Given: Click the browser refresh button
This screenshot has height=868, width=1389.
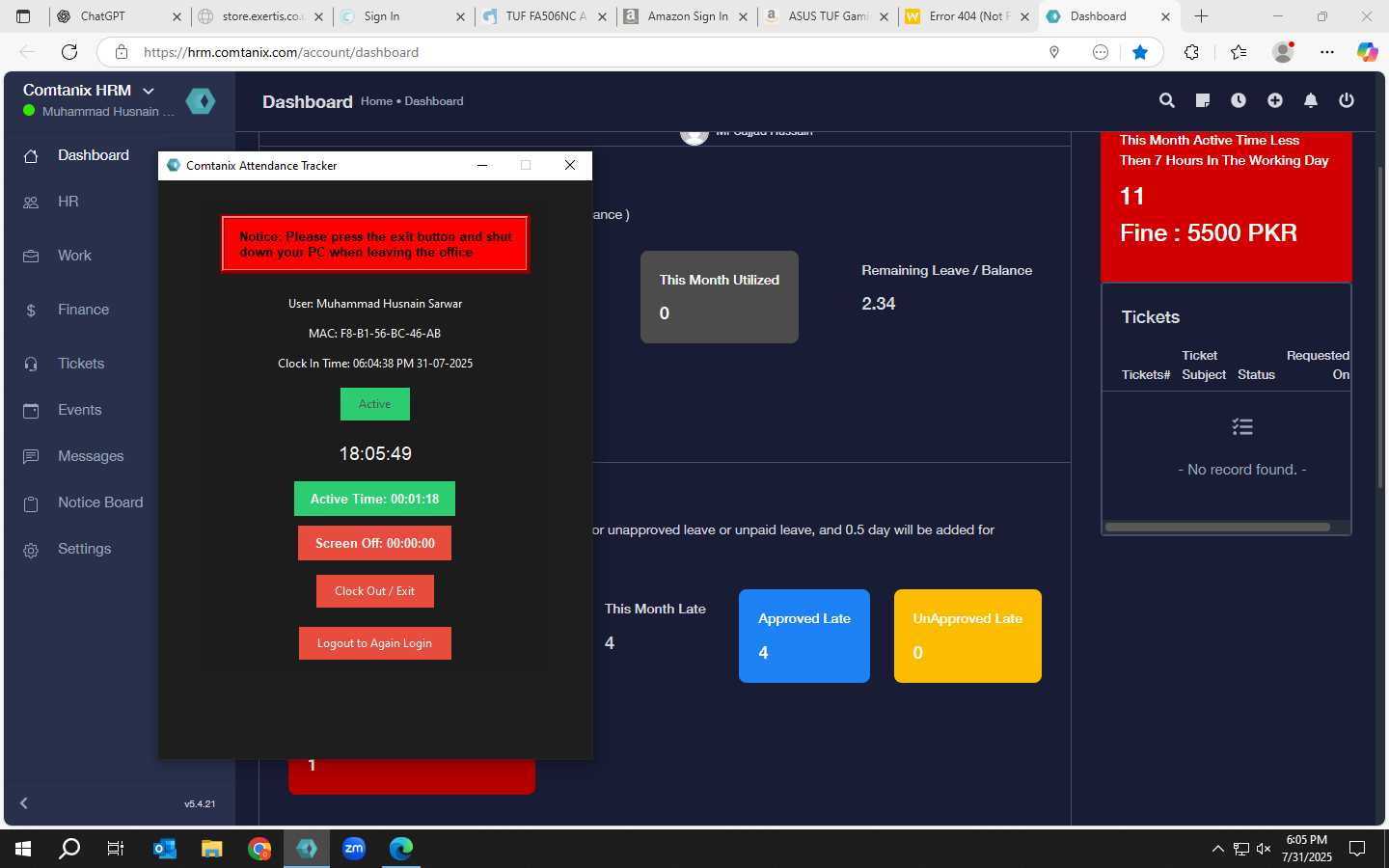Looking at the screenshot, I should coord(69,52).
